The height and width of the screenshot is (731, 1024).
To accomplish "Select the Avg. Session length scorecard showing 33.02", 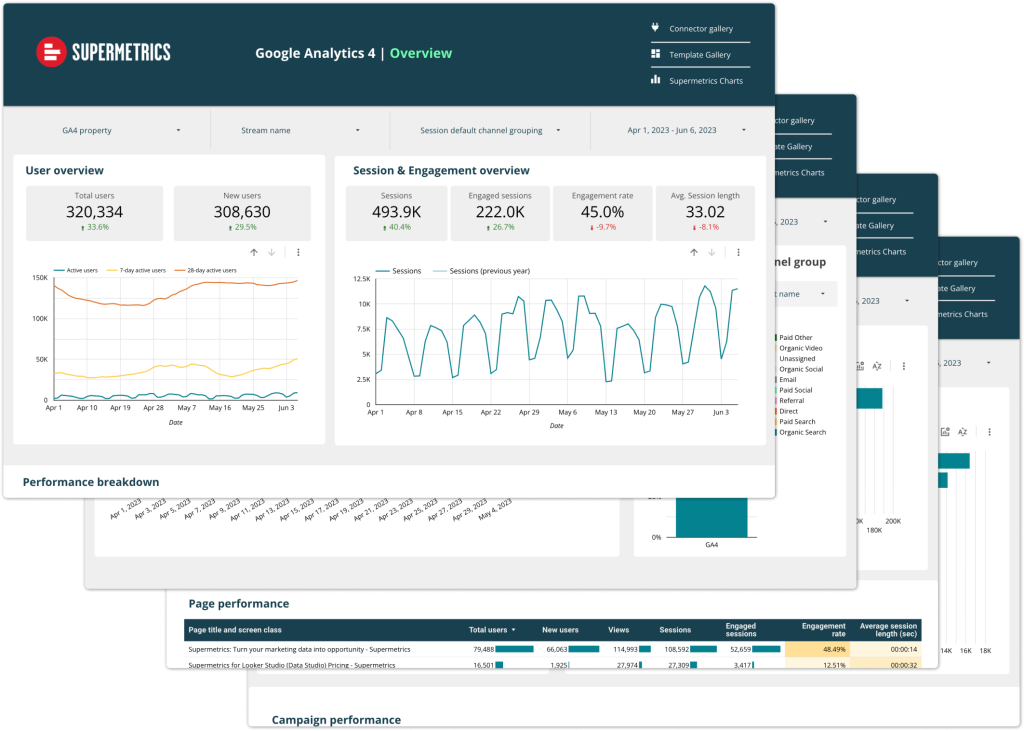I will [x=705, y=213].
